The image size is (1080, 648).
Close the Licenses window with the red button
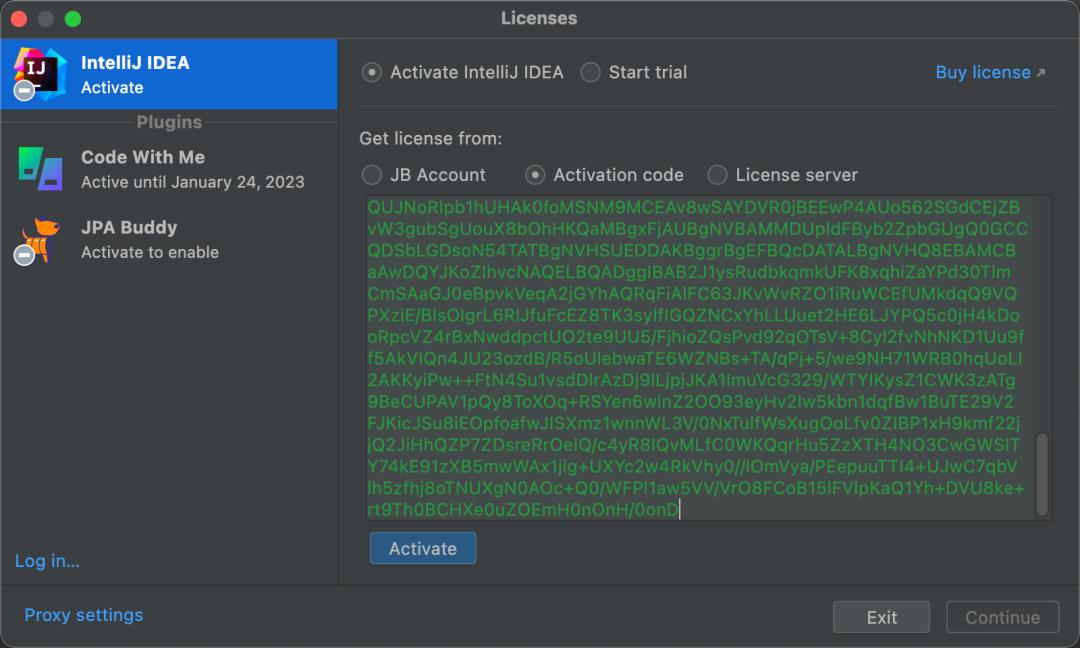pyautogui.click(x=19, y=19)
